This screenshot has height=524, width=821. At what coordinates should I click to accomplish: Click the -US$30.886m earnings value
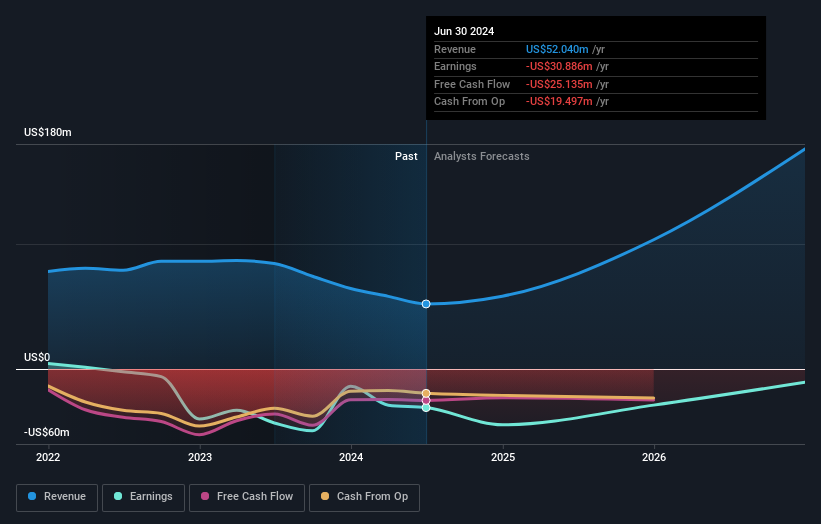(x=559, y=66)
